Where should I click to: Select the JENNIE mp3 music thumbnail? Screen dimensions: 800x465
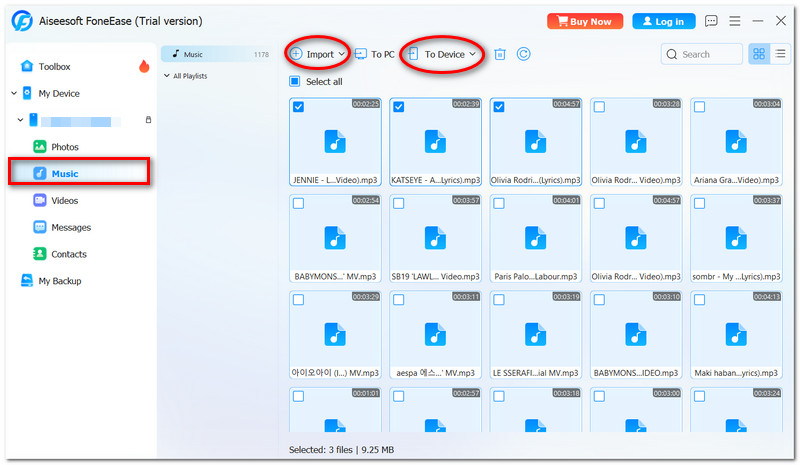[335, 142]
